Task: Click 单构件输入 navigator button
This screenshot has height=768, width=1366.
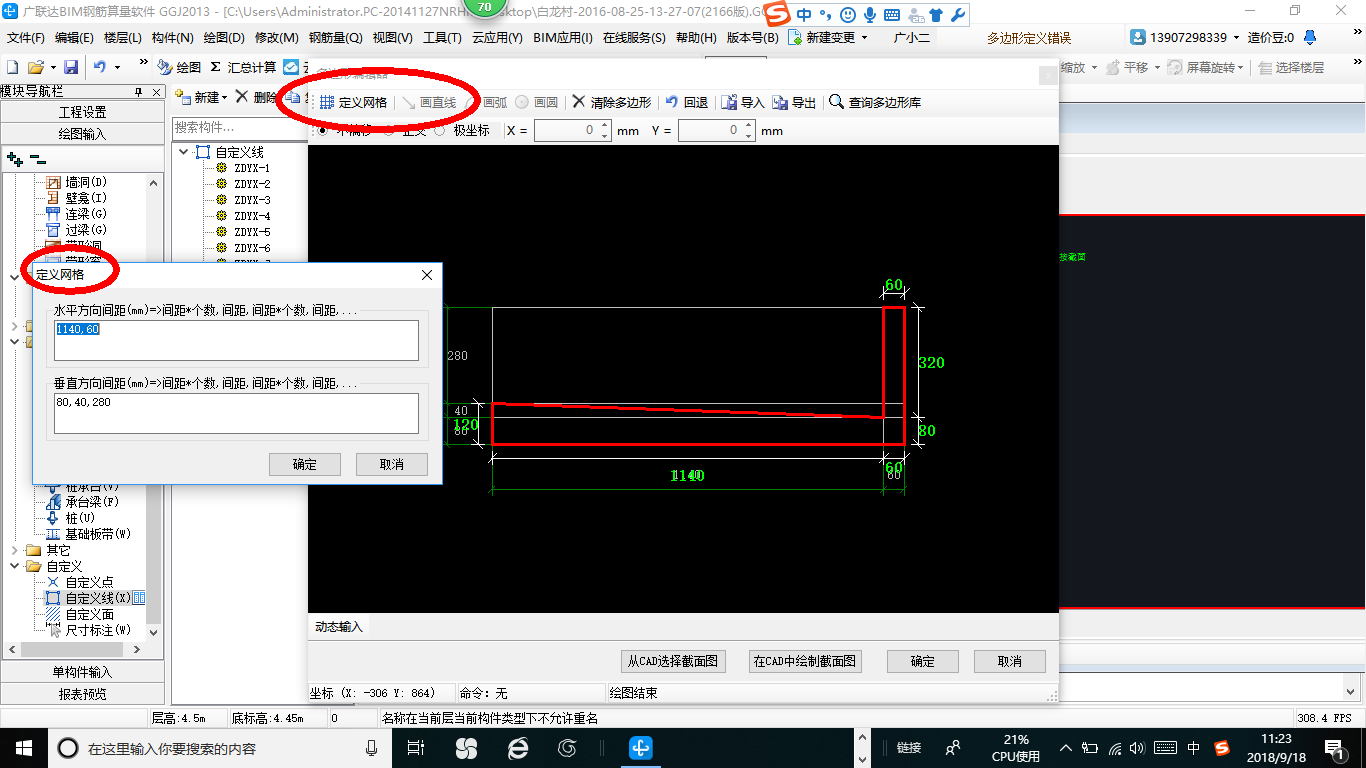Action: [82, 672]
